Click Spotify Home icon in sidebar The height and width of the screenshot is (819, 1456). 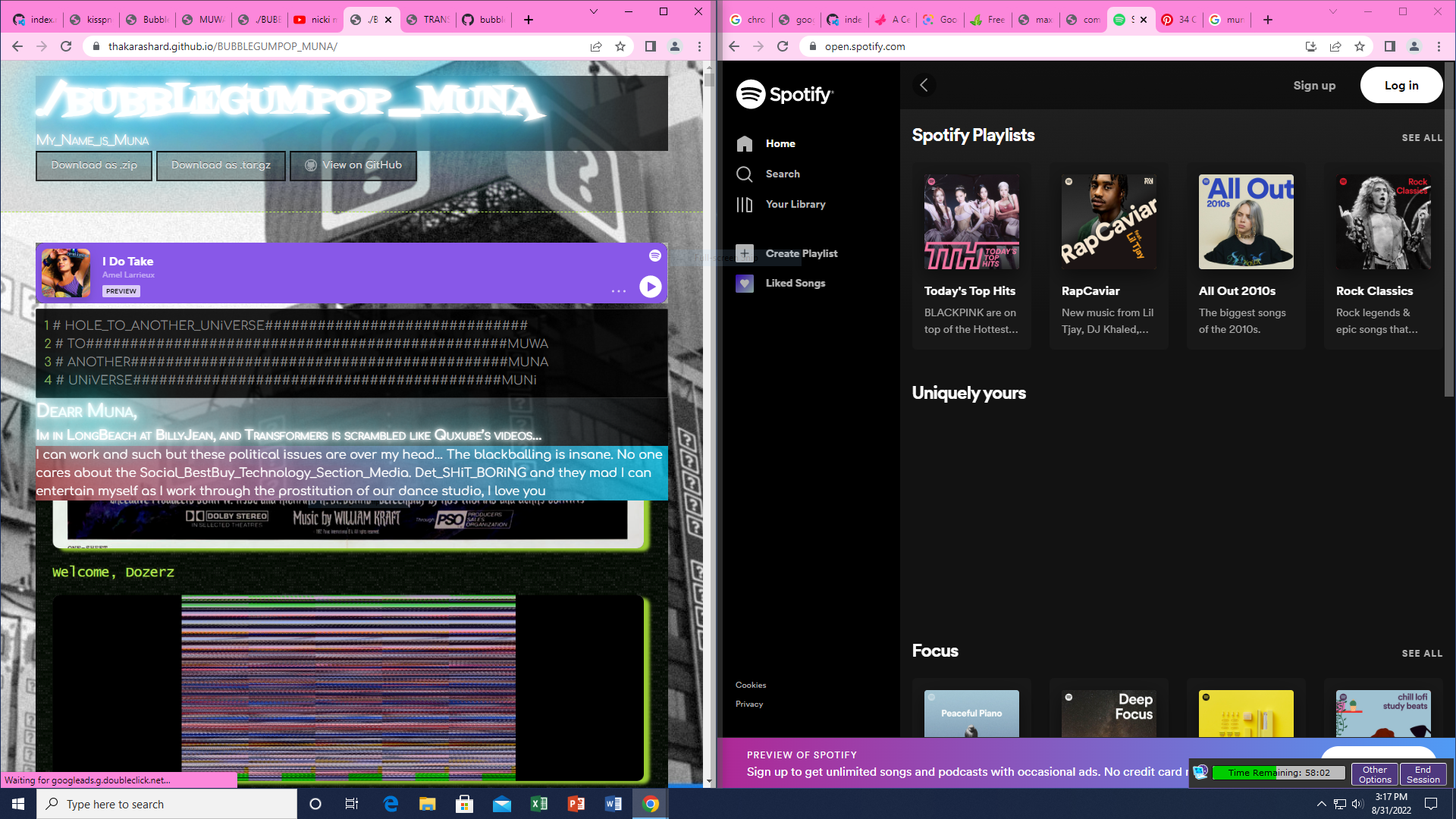(744, 143)
